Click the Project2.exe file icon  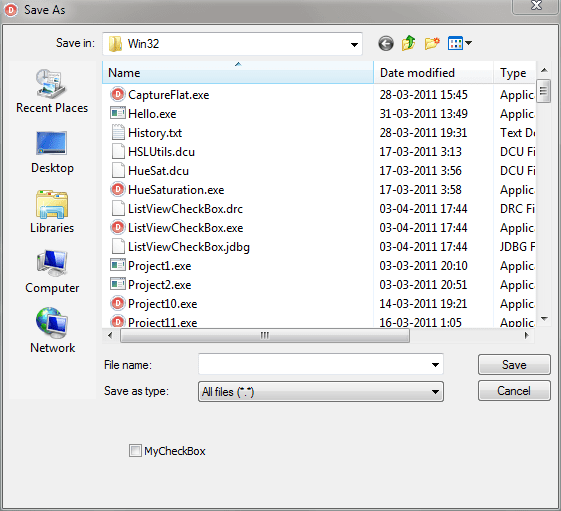(x=118, y=284)
